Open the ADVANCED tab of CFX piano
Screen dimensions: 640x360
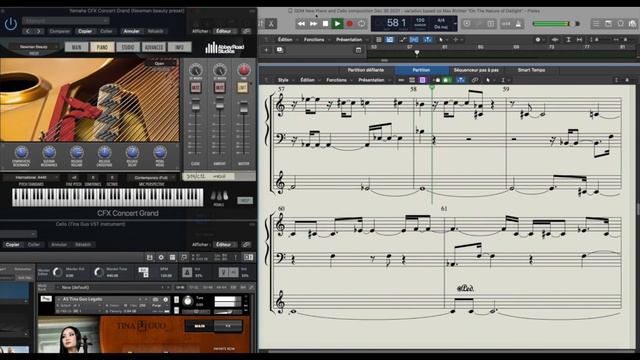click(x=153, y=47)
